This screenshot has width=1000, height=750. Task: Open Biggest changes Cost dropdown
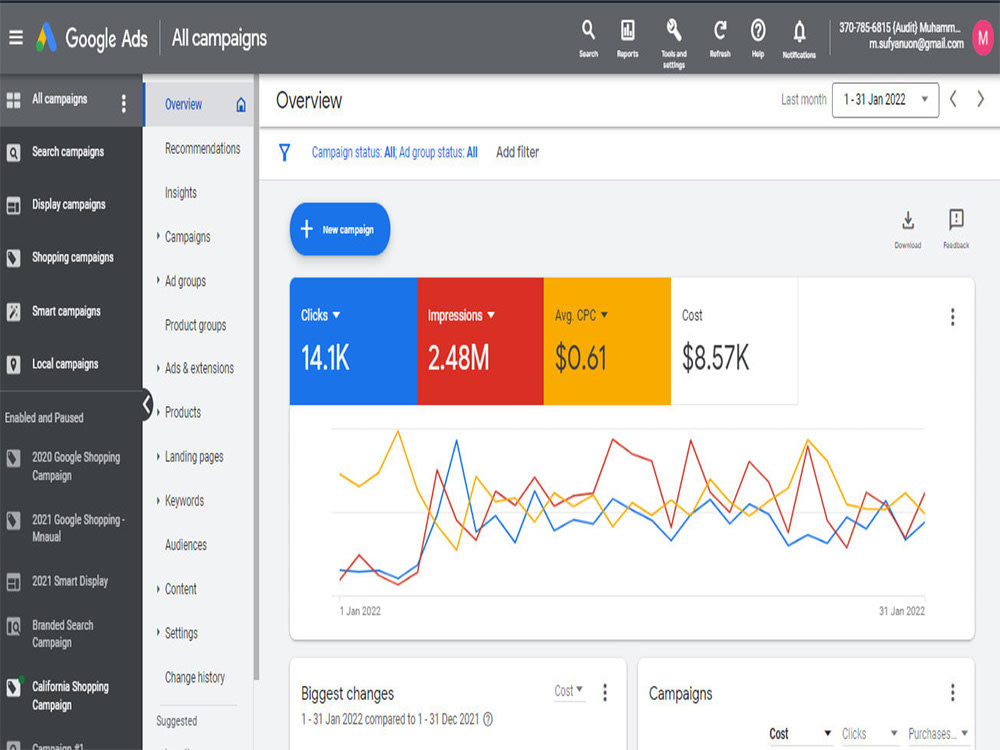(569, 691)
